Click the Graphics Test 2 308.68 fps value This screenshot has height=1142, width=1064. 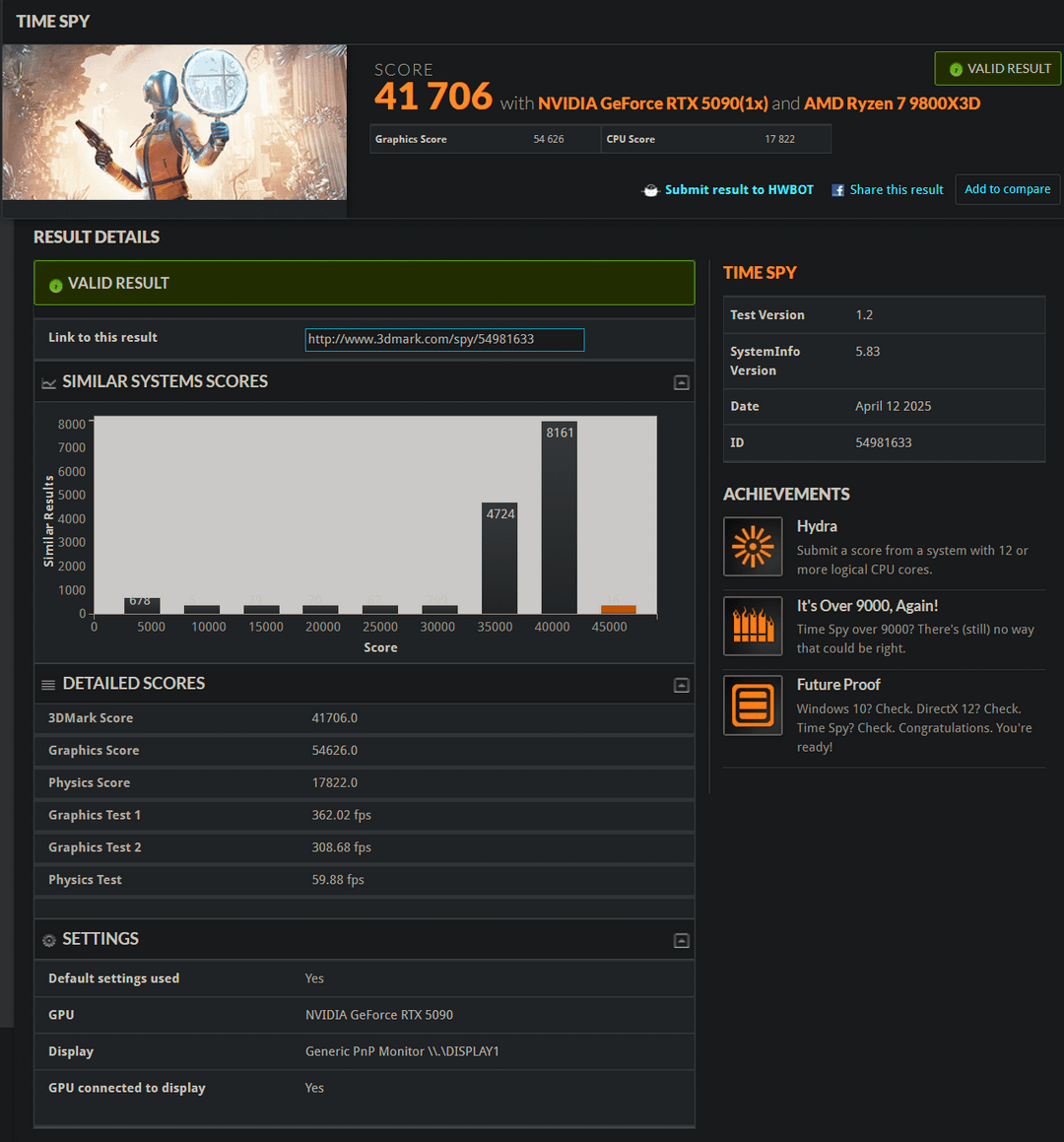[x=342, y=847]
